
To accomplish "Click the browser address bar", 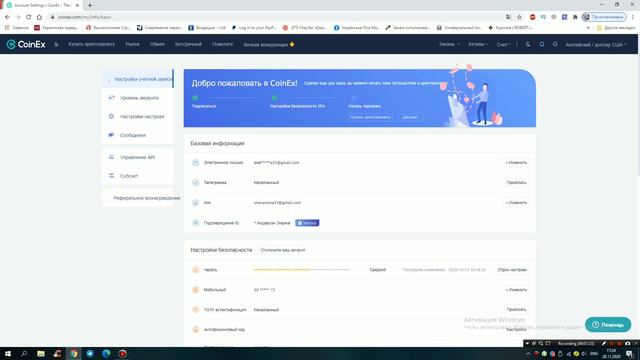I will 278,17.
